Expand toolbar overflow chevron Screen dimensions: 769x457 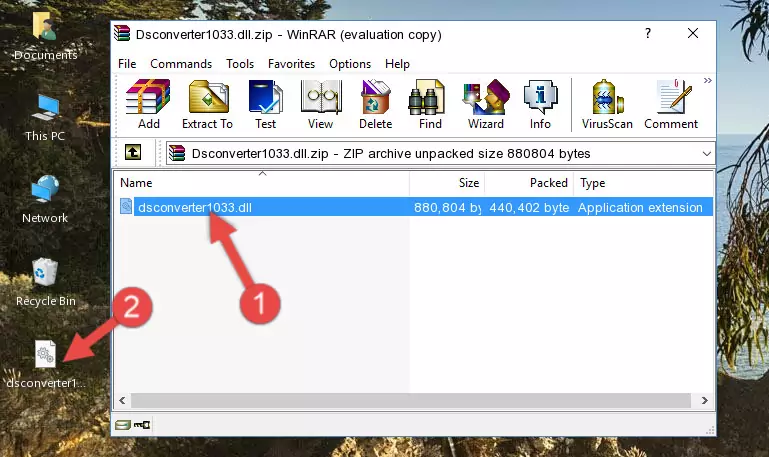[707, 80]
